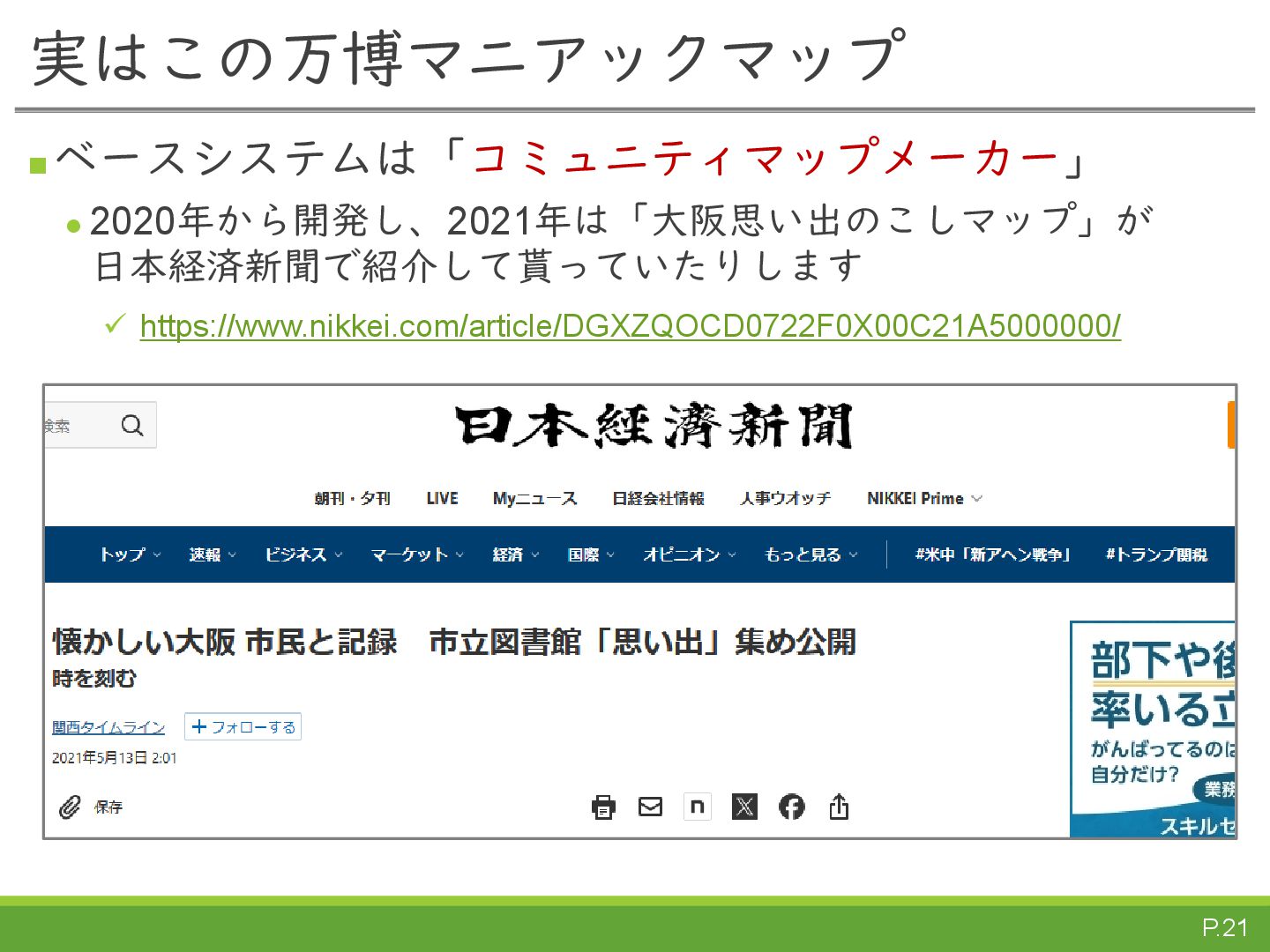Expand the NIKKEI Prime dropdown
This screenshot has width=1270, height=952.
(924, 498)
